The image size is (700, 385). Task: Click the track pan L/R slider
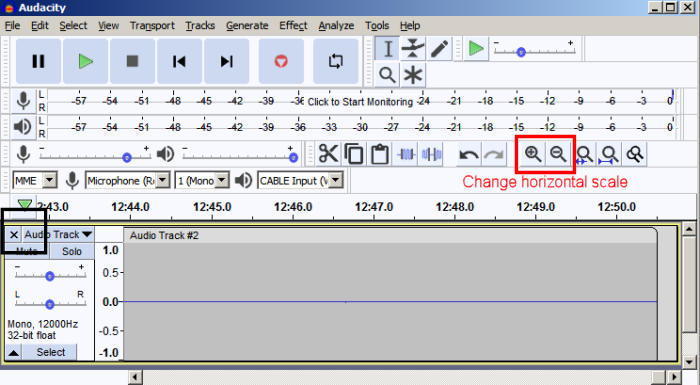point(50,304)
